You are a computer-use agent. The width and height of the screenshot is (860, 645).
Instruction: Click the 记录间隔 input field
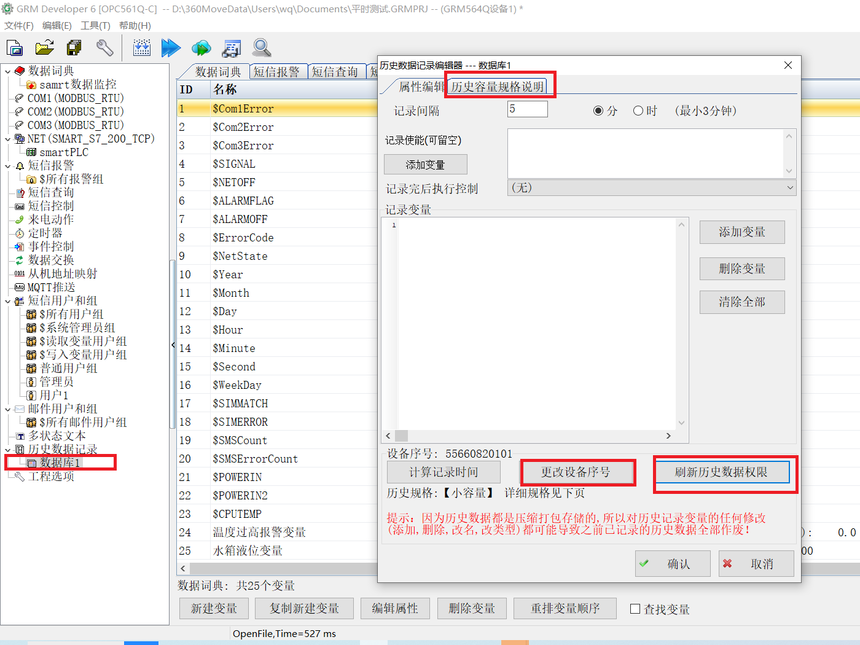[x=527, y=109]
